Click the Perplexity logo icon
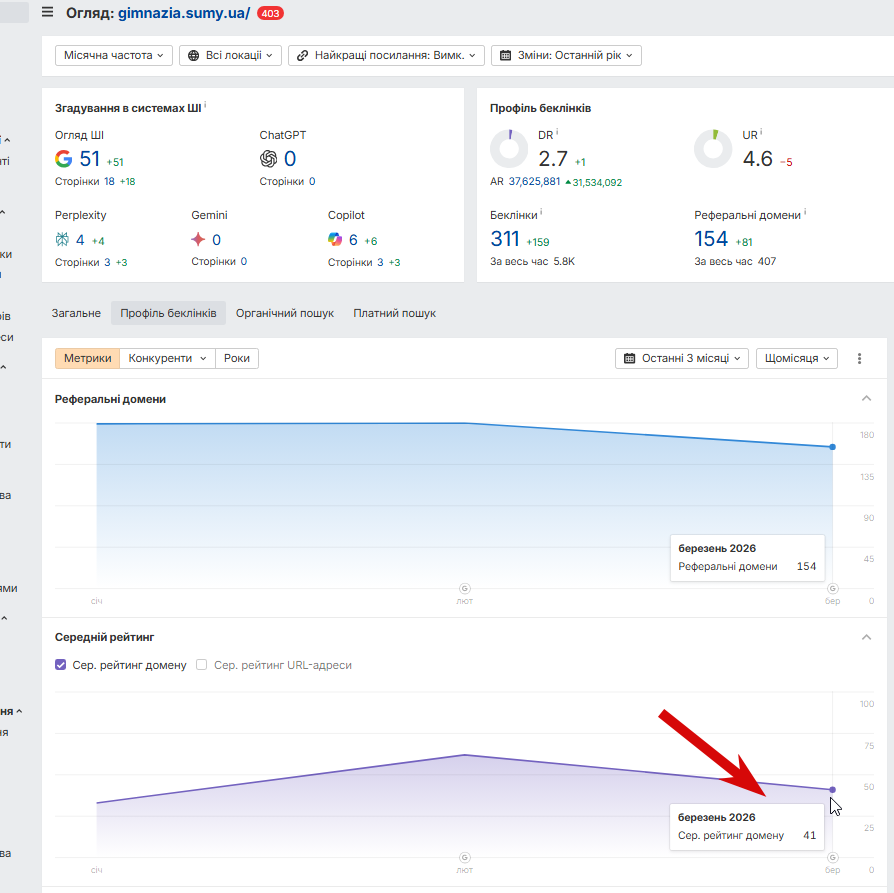The width and height of the screenshot is (894, 893). tap(62, 240)
